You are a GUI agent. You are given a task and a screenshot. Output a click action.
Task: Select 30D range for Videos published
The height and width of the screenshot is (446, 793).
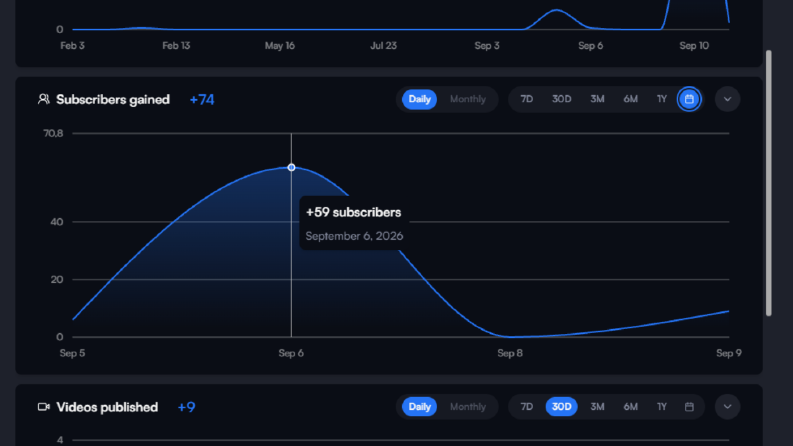[561, 407]
